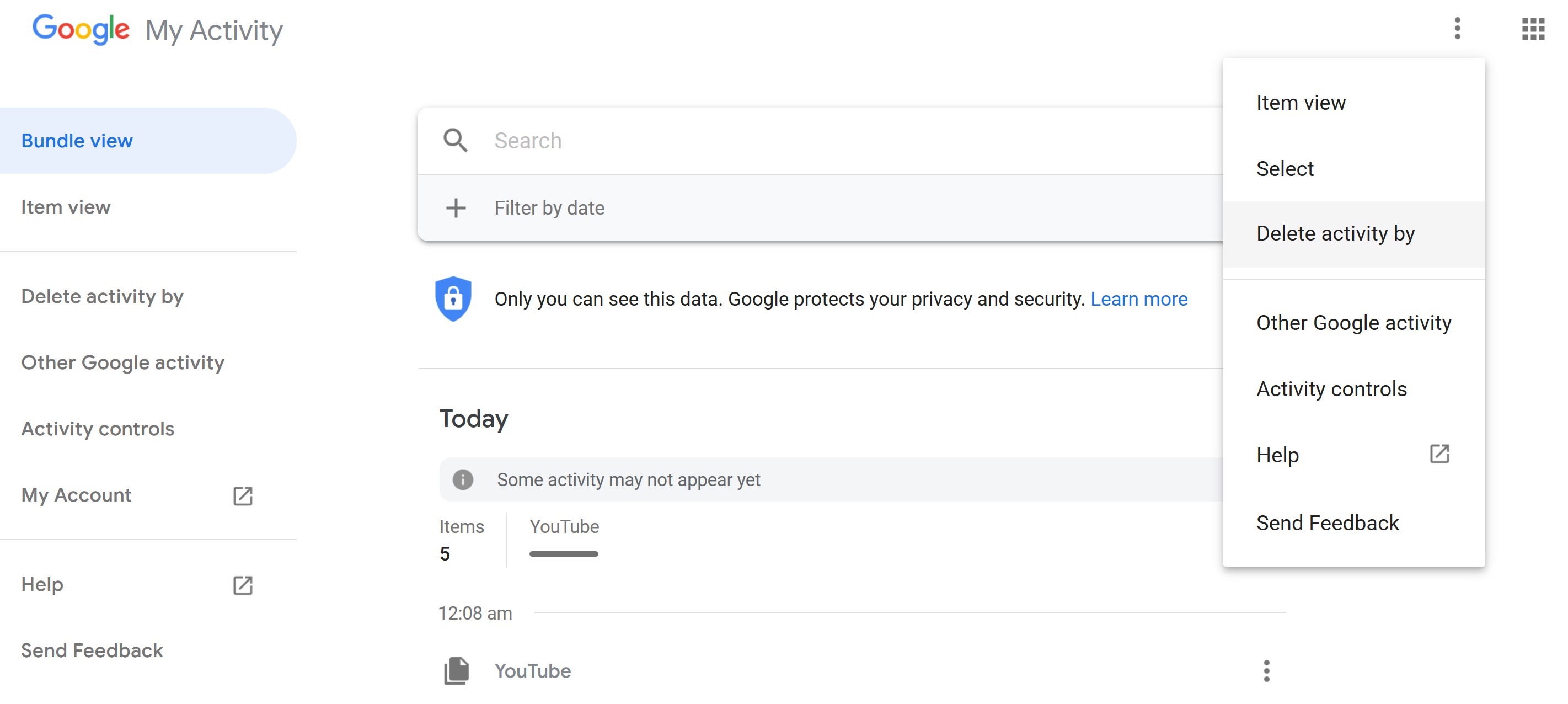Select Bundle view in left sidebar
Image resolution: width=1568 pixels, height=704 pixels.
coord(77,140)
